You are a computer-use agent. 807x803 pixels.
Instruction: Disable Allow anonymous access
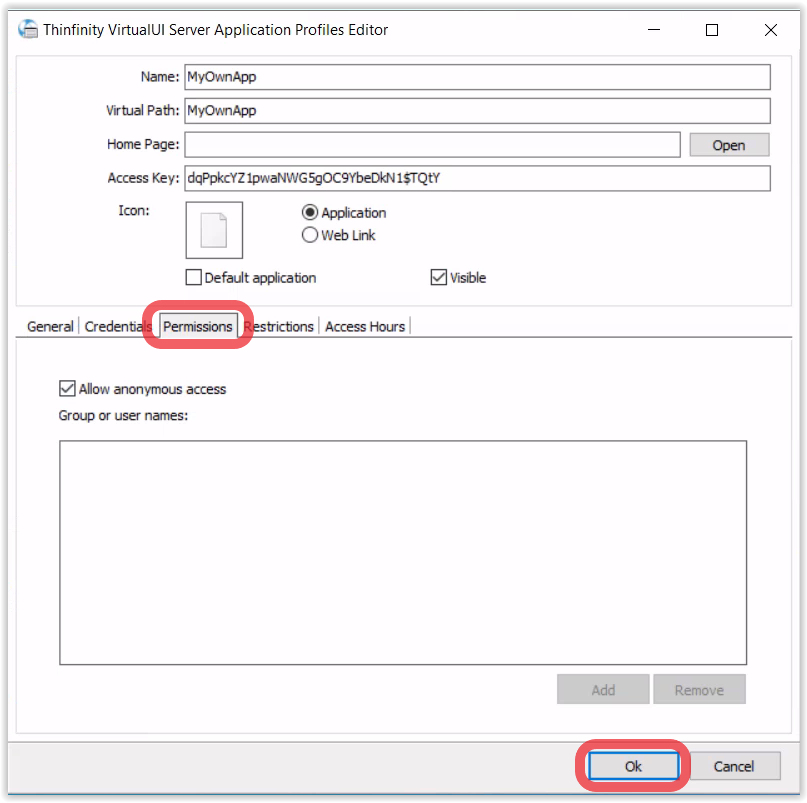click(67, 389)
